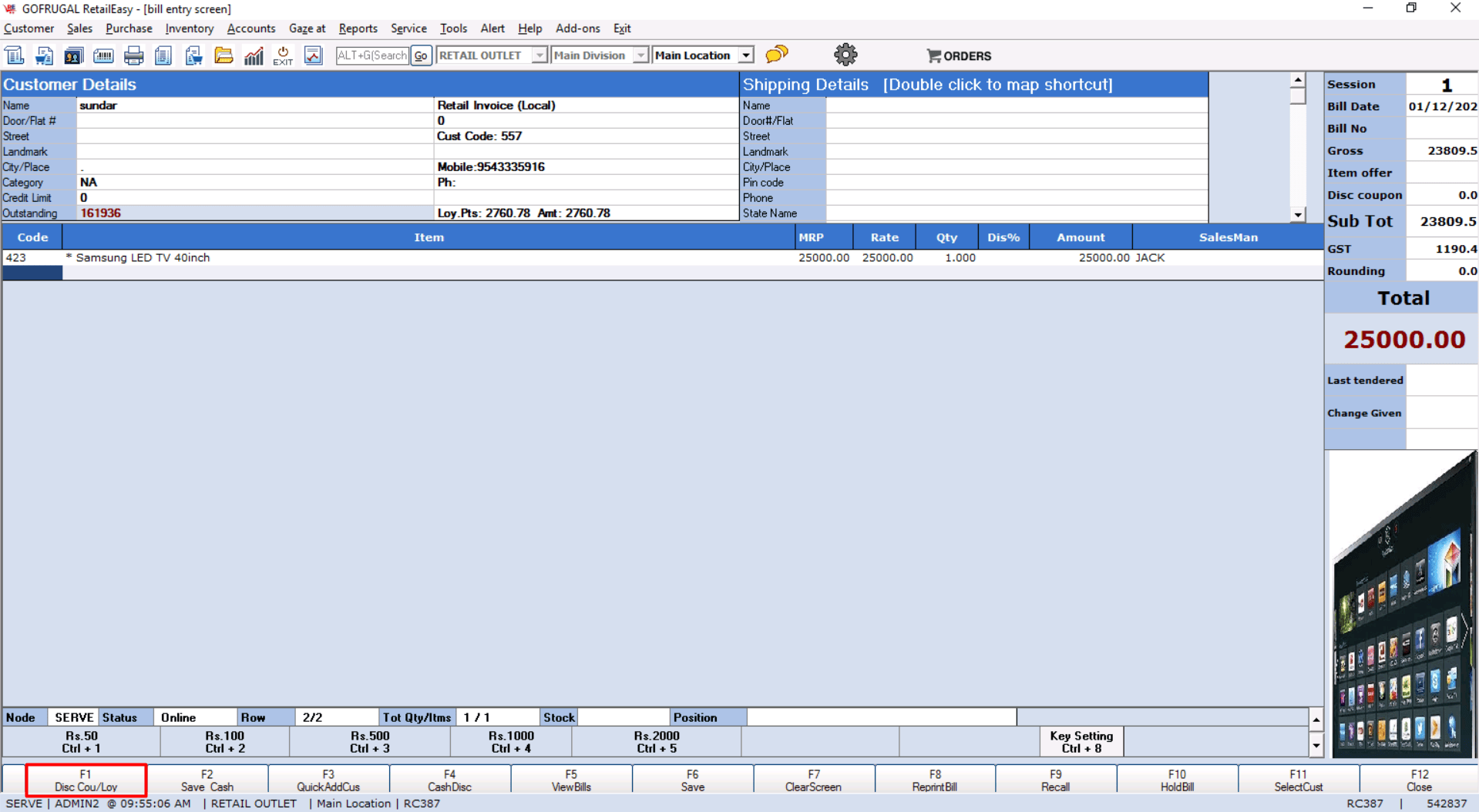1479x812 pixels.
Task: Click the yellow chat bubbles icon
Action: click(x=777, y=54)
